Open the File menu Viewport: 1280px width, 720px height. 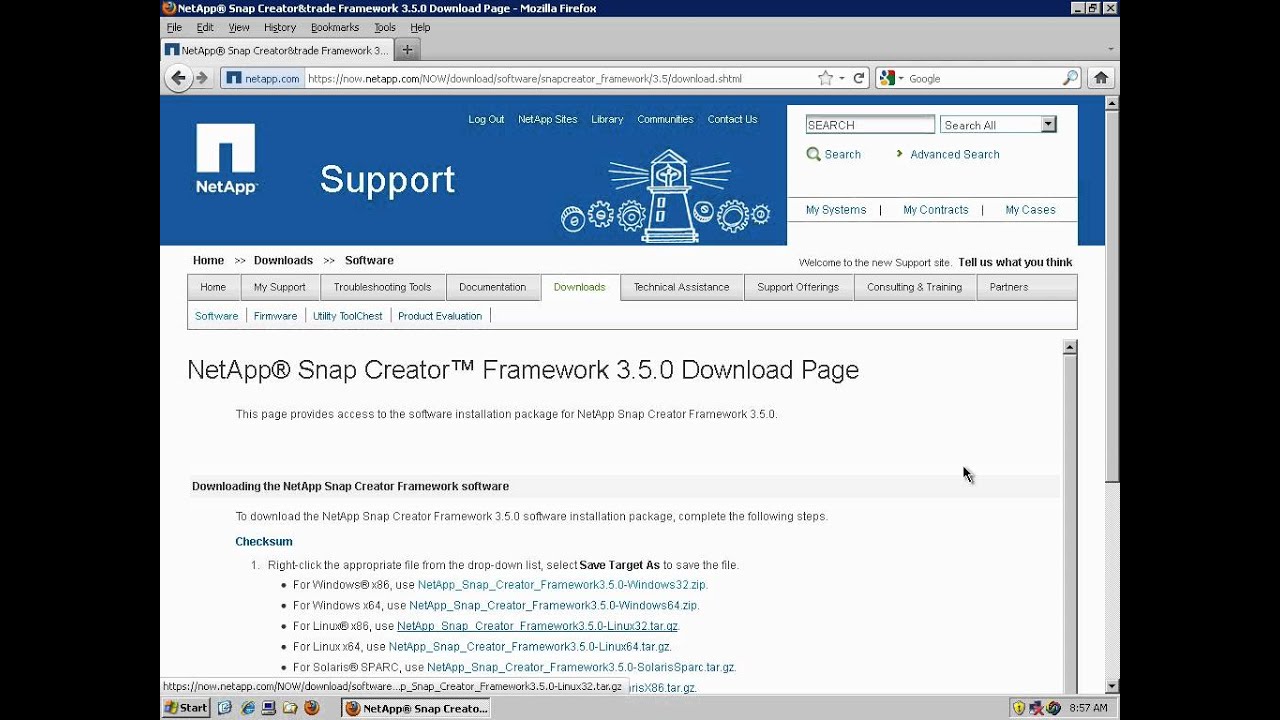(174, 28)
